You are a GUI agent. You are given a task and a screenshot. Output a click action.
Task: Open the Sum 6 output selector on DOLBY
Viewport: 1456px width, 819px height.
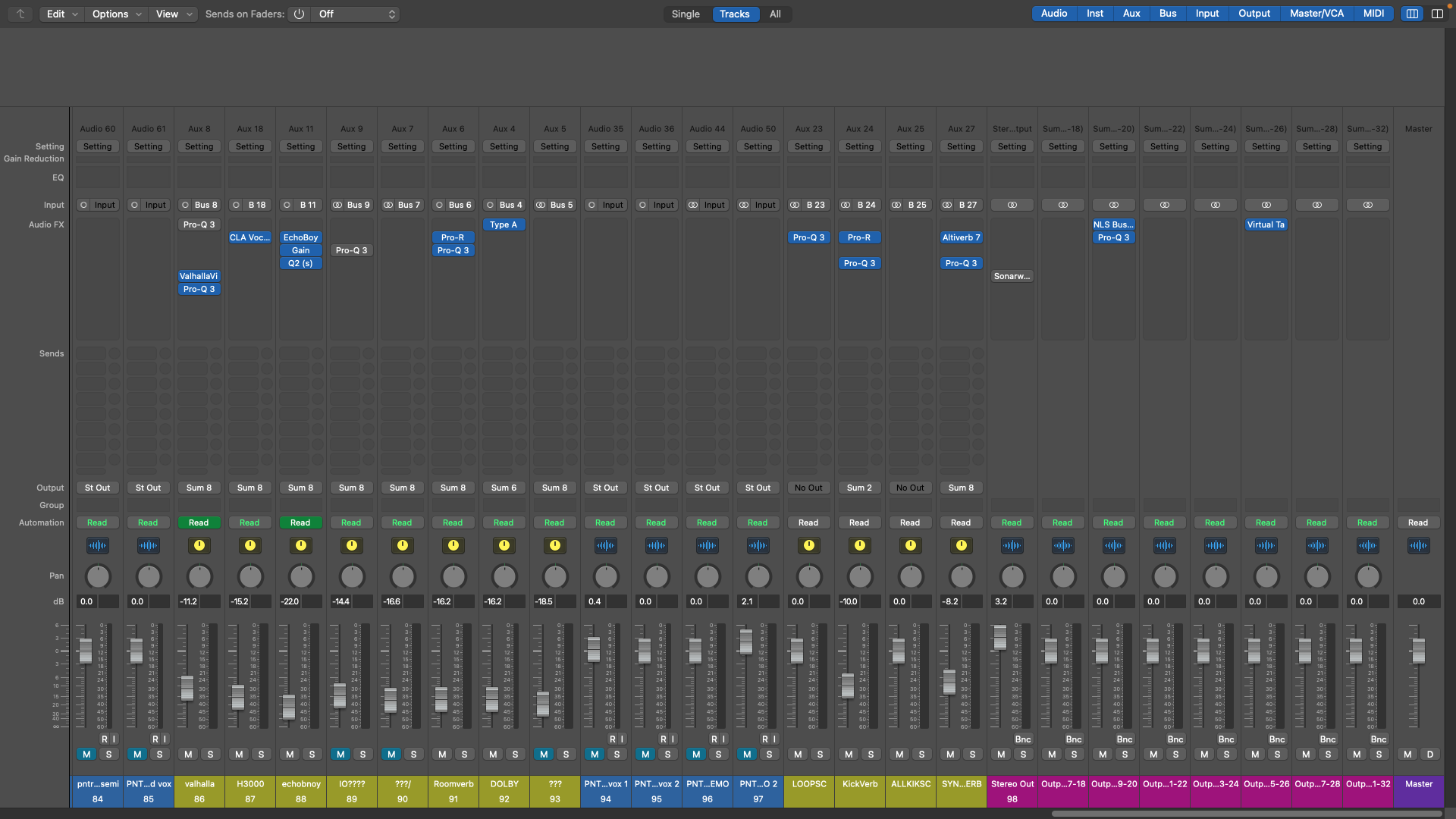pyautogui.click(x=504, y=488)
